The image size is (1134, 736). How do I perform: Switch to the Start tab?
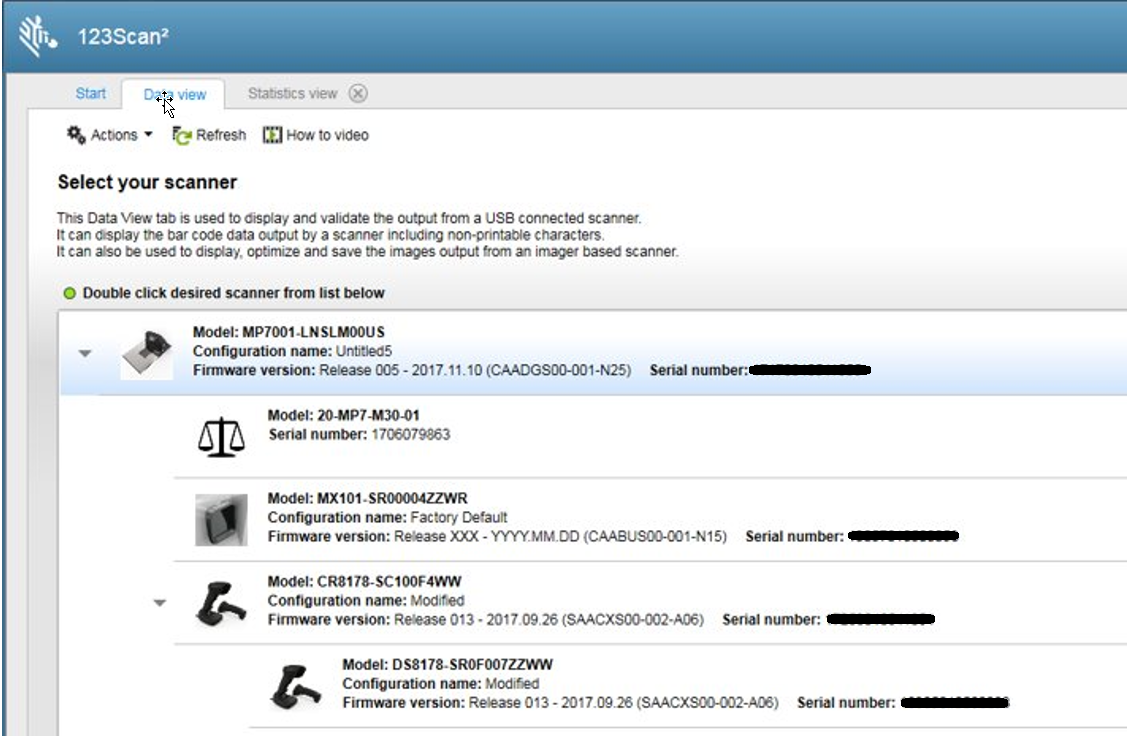point(91,93)
